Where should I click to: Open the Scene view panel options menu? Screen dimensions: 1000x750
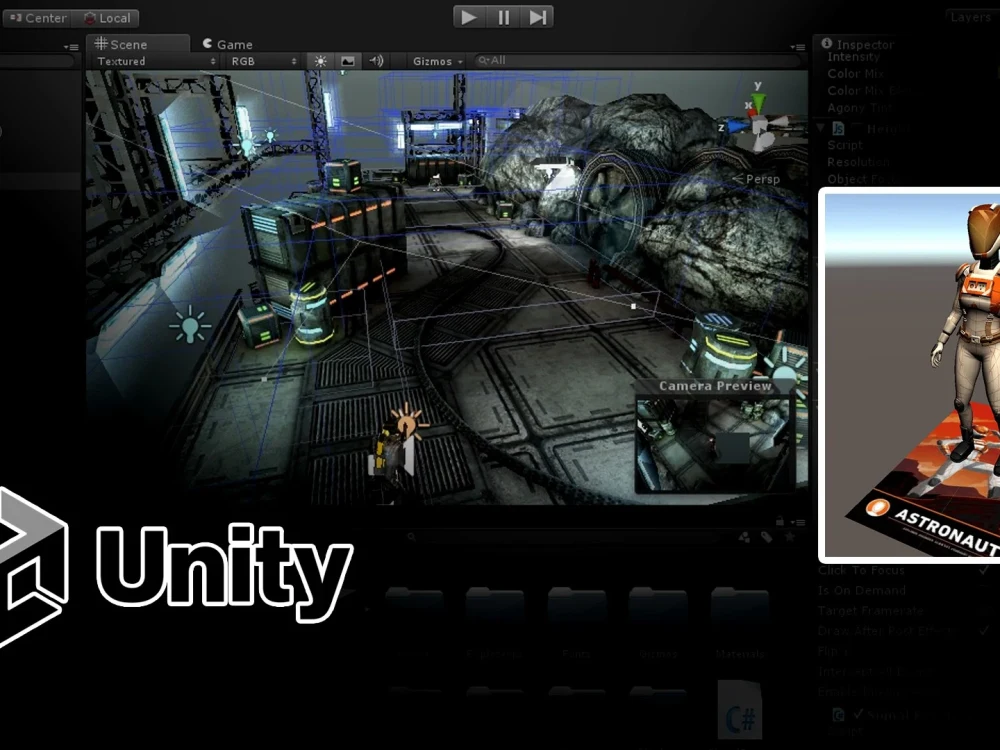point(797,47)
